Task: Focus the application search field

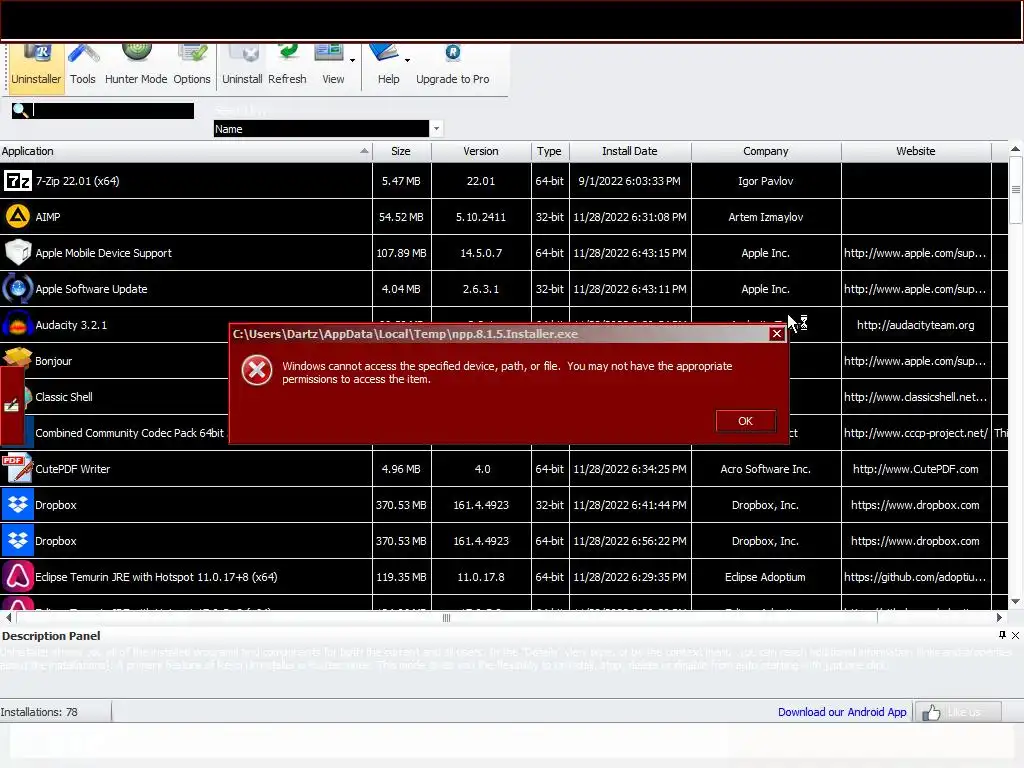Action: 113,110
